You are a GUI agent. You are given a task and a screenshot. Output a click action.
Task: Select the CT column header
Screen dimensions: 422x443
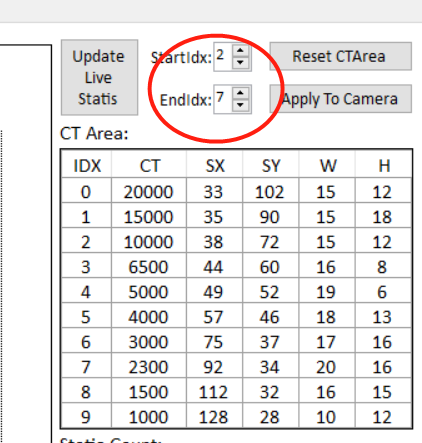149,165
